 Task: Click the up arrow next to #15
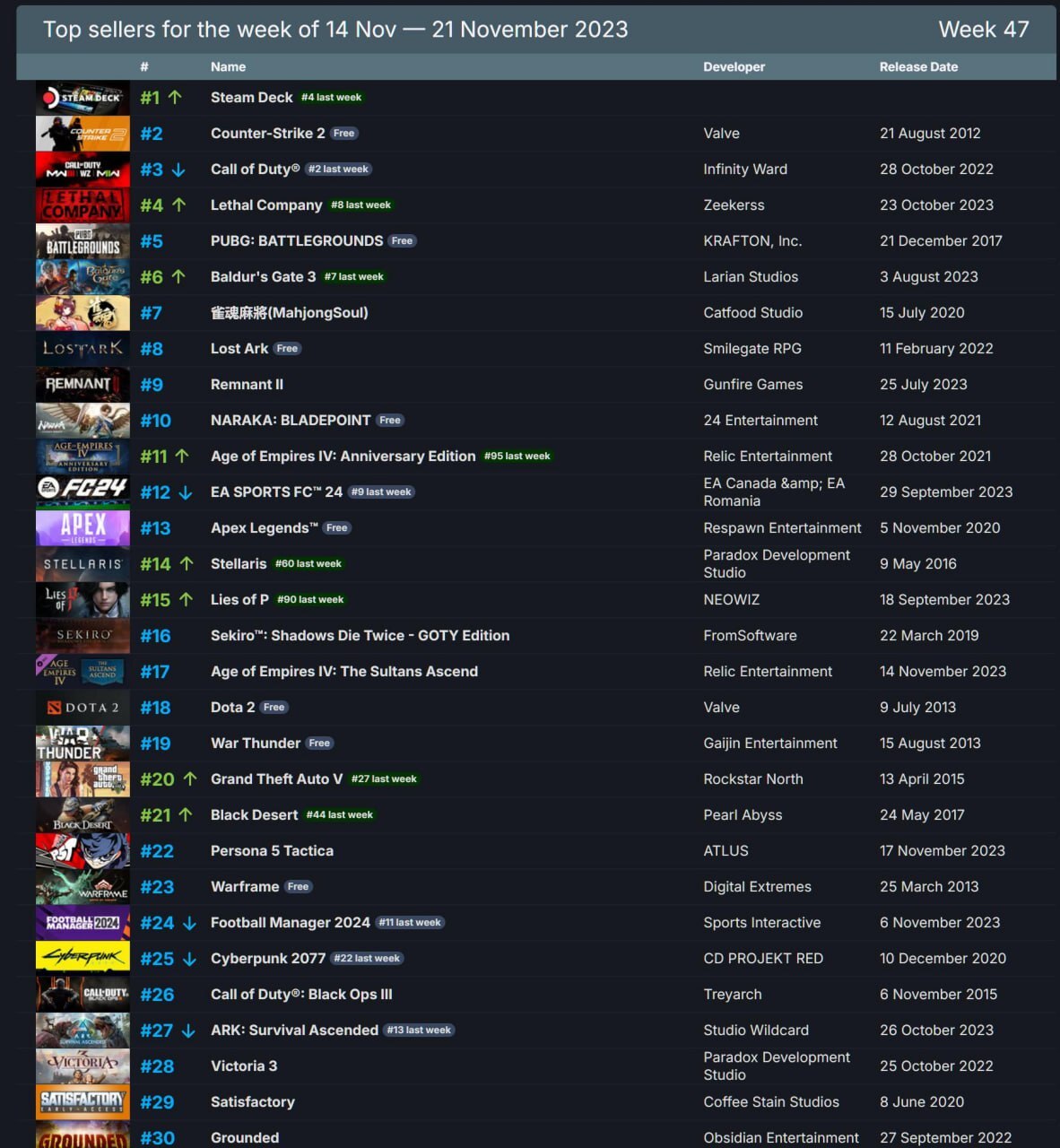pyautogui.click(x=187, y=599)
